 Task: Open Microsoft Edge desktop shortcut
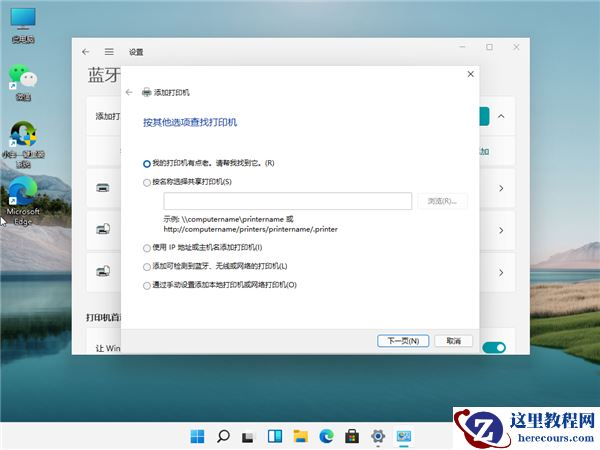pos(23,202)
